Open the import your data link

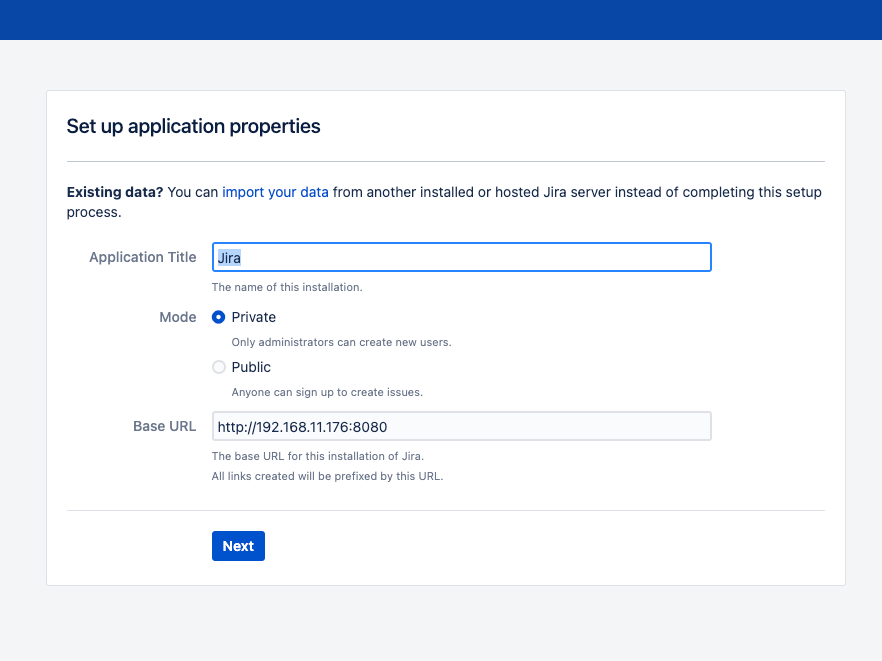point(275,192)
